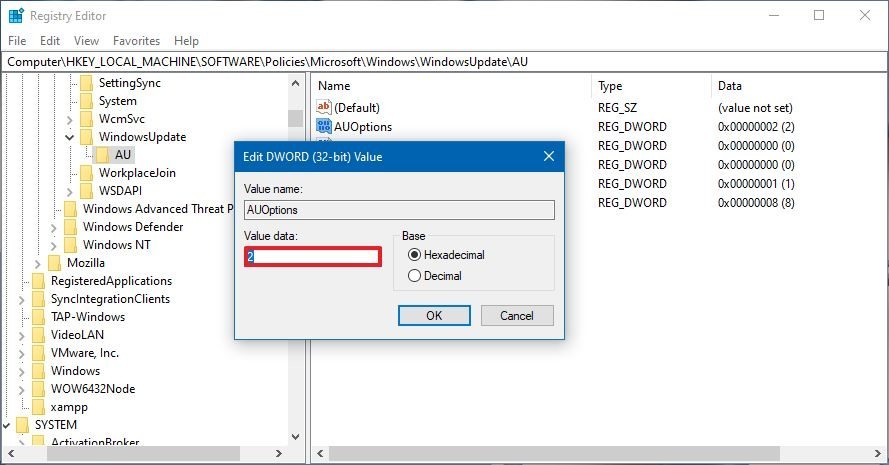
Task: Click the System folder icon under Windows policies
Action: 87,102
